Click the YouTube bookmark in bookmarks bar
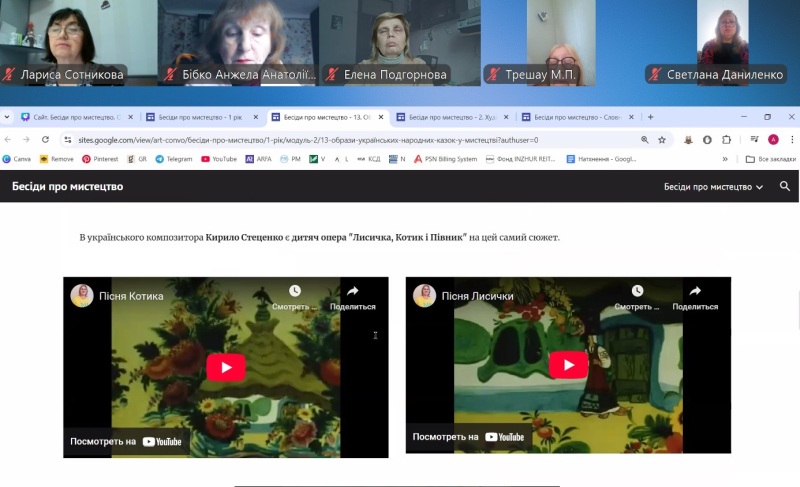The width and height of the screenshot is (800, 487). (x=219, y=159)
